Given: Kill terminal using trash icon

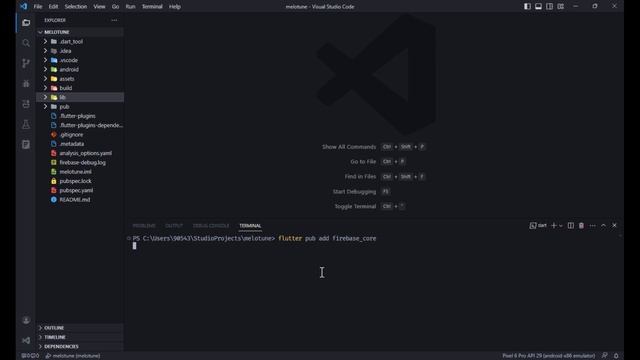Looking at the screenshot, I should (x=581, y=226).
